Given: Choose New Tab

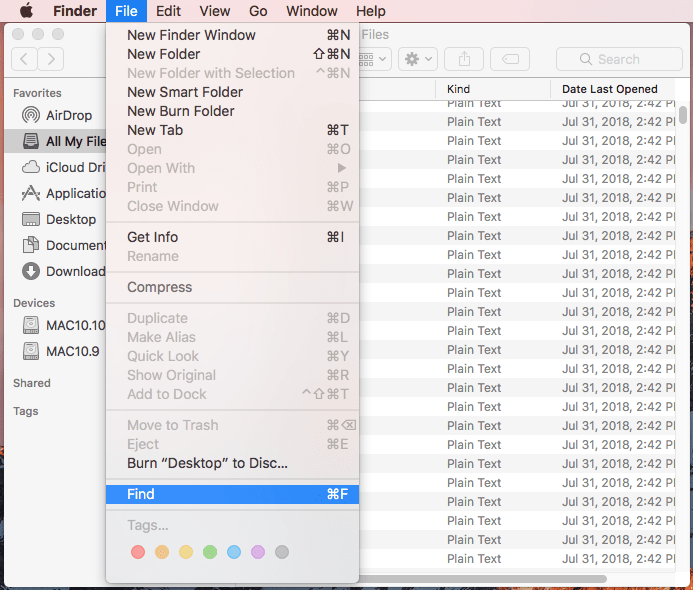Looking at the screenshot, I should [x=232, y=130].
